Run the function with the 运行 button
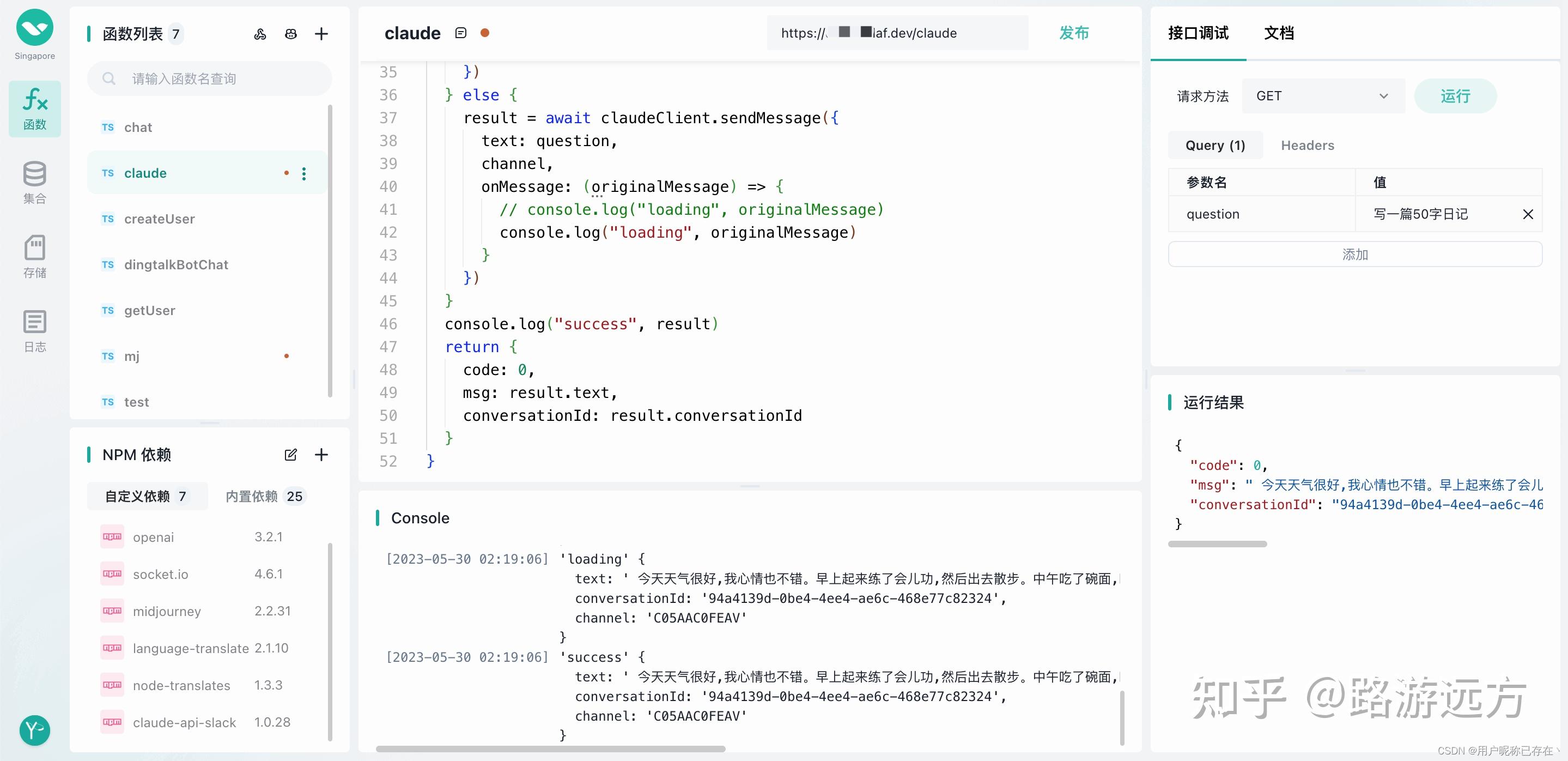This screenshot has height=761, width=1568. coord(1455,95)
